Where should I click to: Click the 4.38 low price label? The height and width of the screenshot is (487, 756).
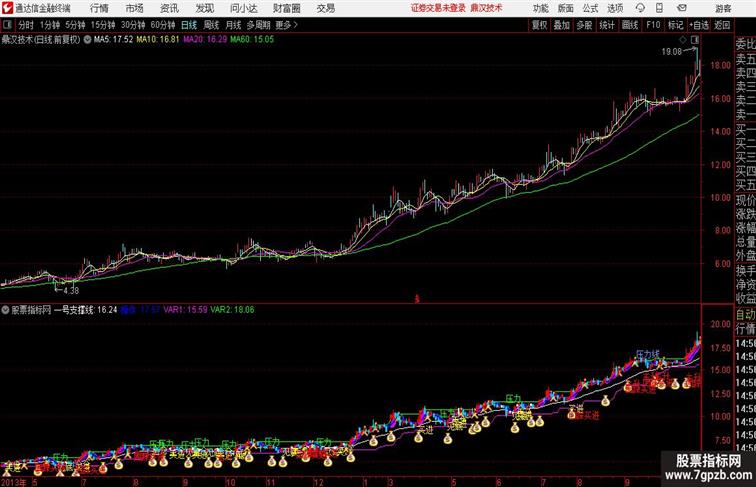[x=71, y=291]
